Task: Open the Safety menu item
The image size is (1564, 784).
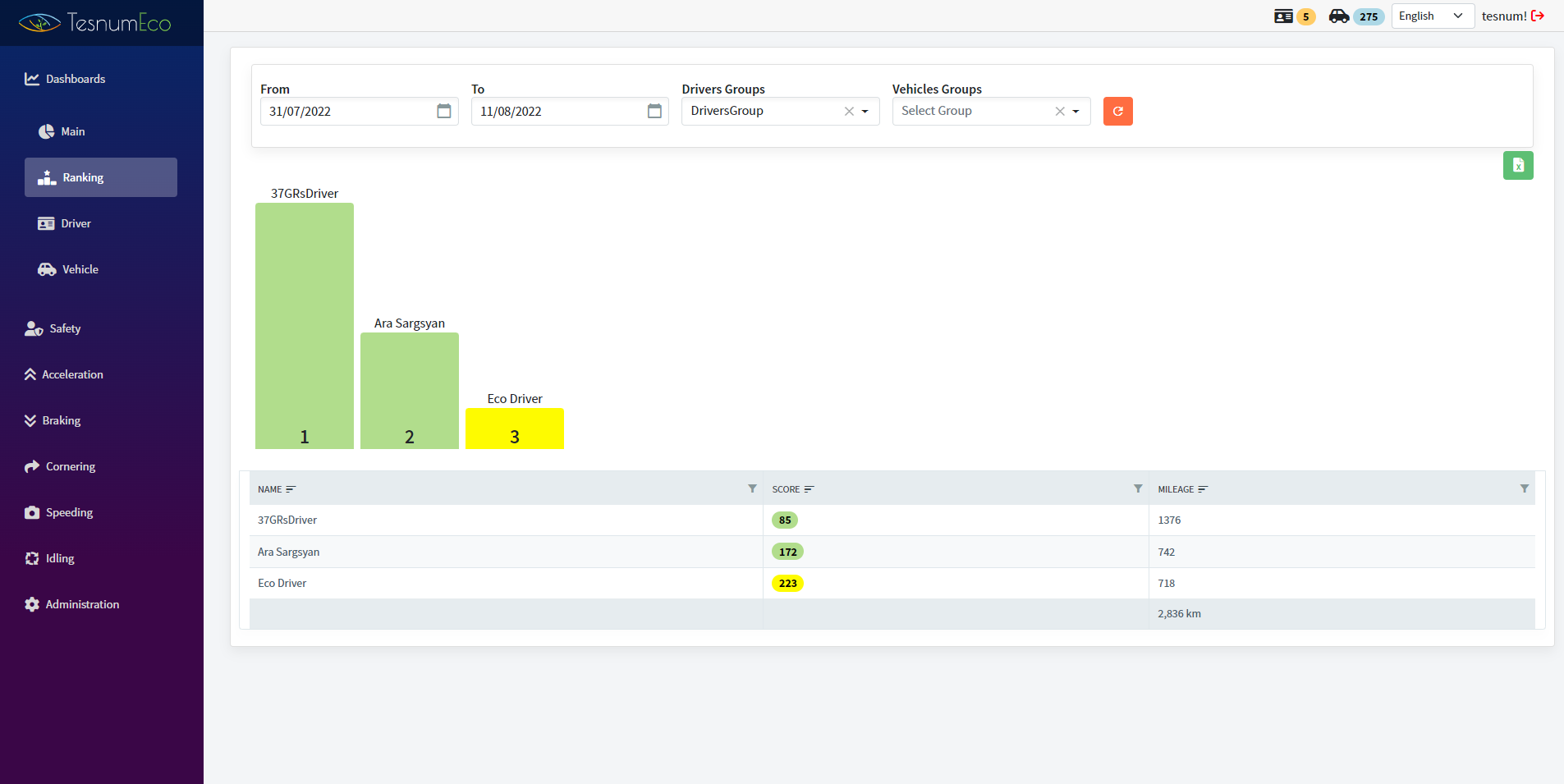Action: (64, 328)
